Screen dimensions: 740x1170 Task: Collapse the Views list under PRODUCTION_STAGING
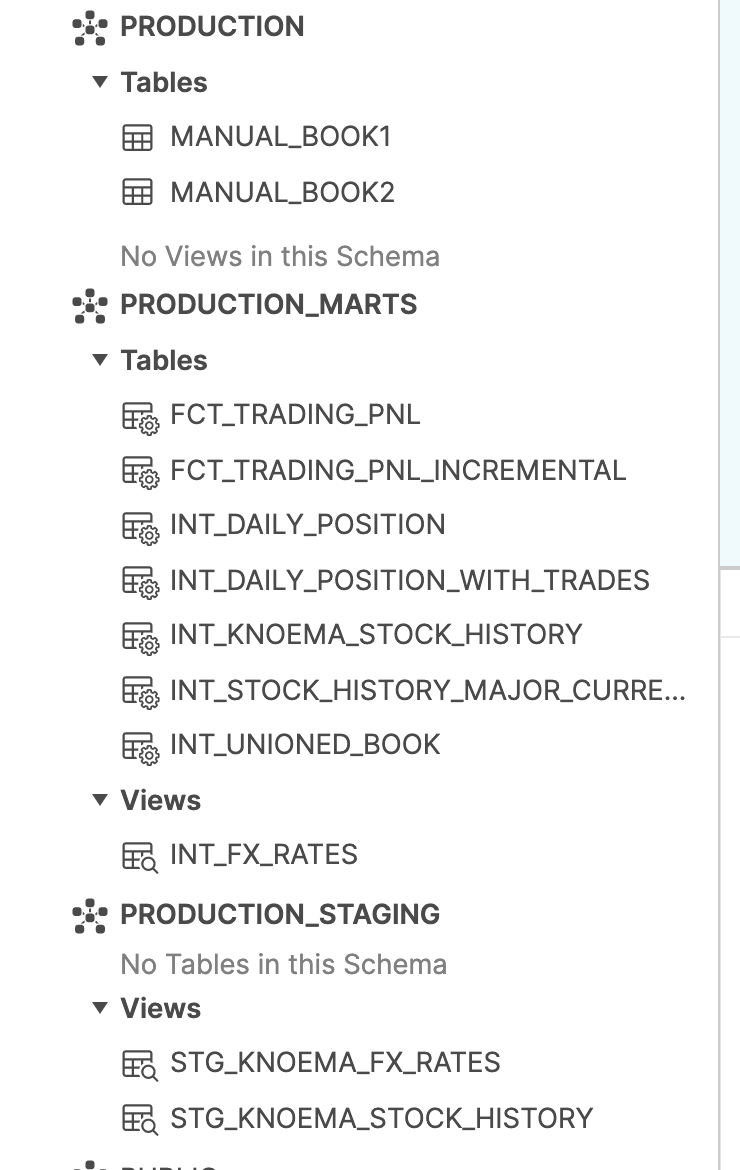click(x=99, y=1008)
